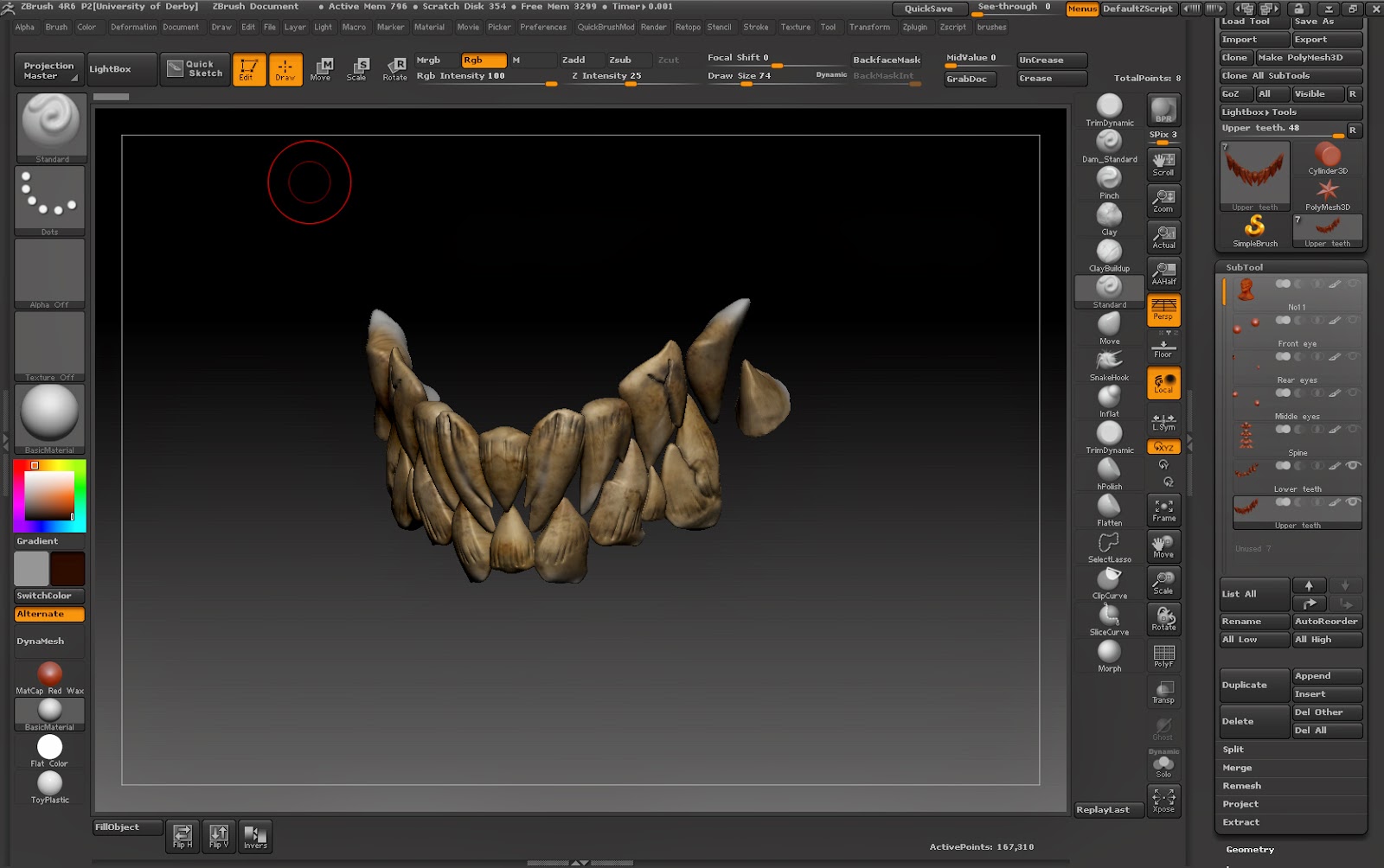Toggle the Floor grid display

[x=1163, y=346]
